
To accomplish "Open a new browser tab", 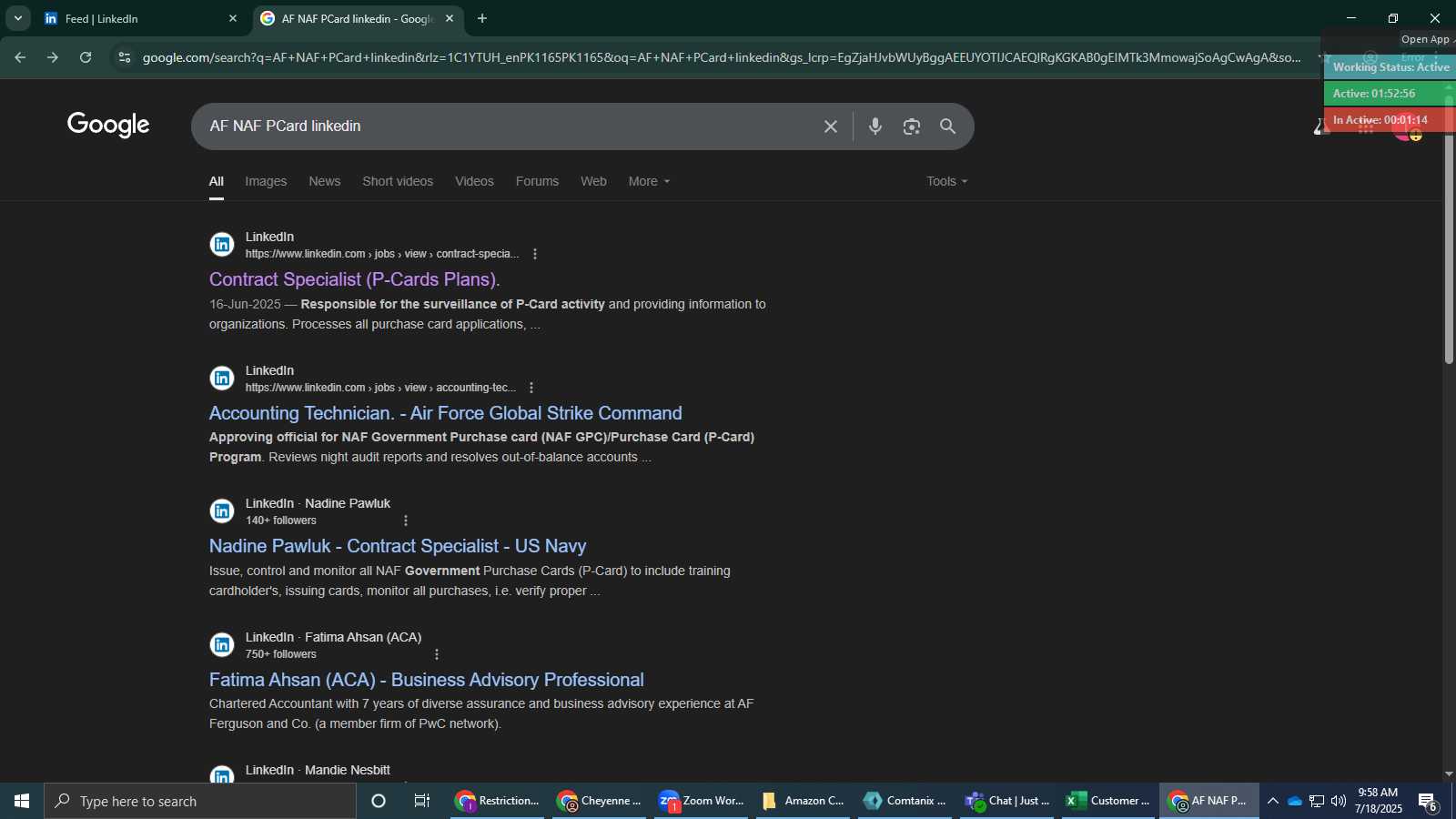I will (x=482, y=18).
